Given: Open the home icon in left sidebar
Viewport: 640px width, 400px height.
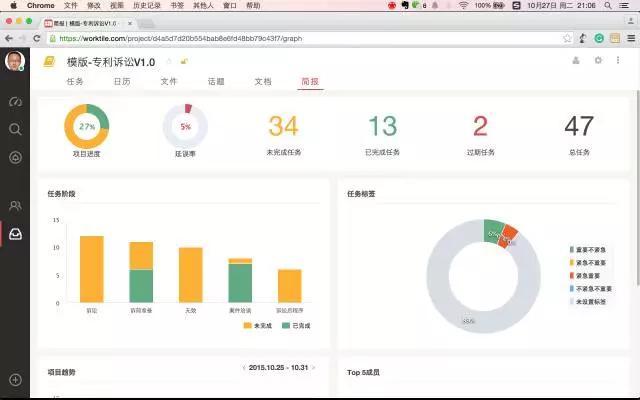Looking at the screenshot, I should pyautogui.click(x=15, y=157).
